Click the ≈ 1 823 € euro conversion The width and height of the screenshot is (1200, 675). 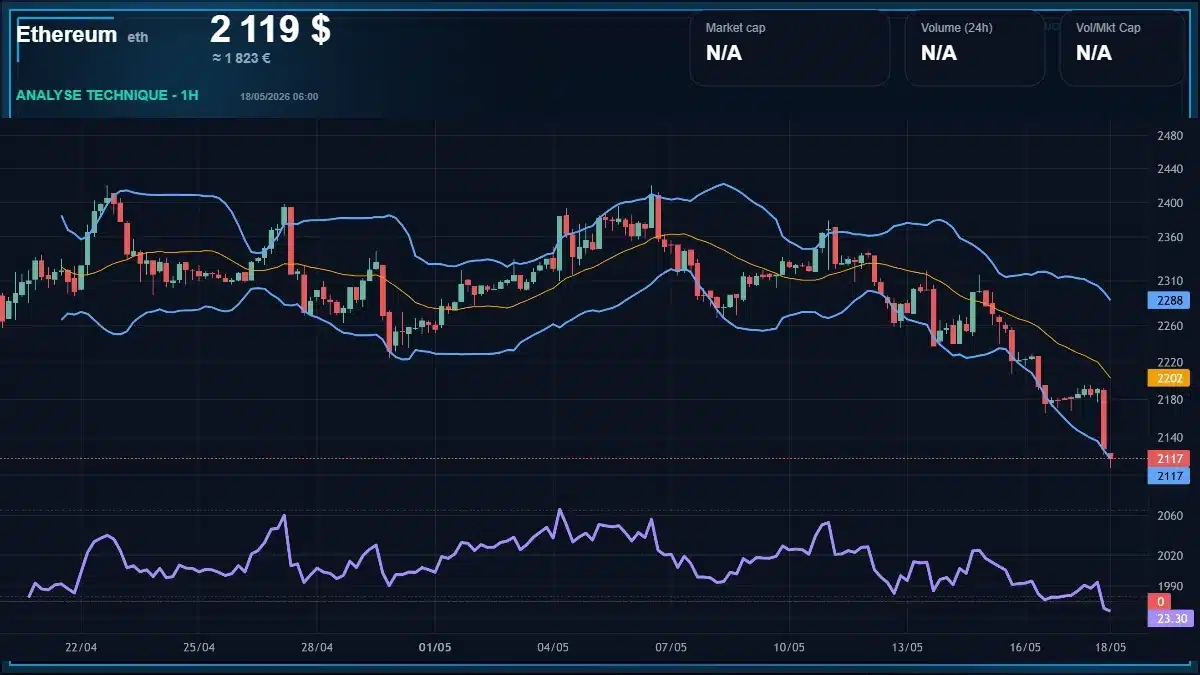click(241, 58)
